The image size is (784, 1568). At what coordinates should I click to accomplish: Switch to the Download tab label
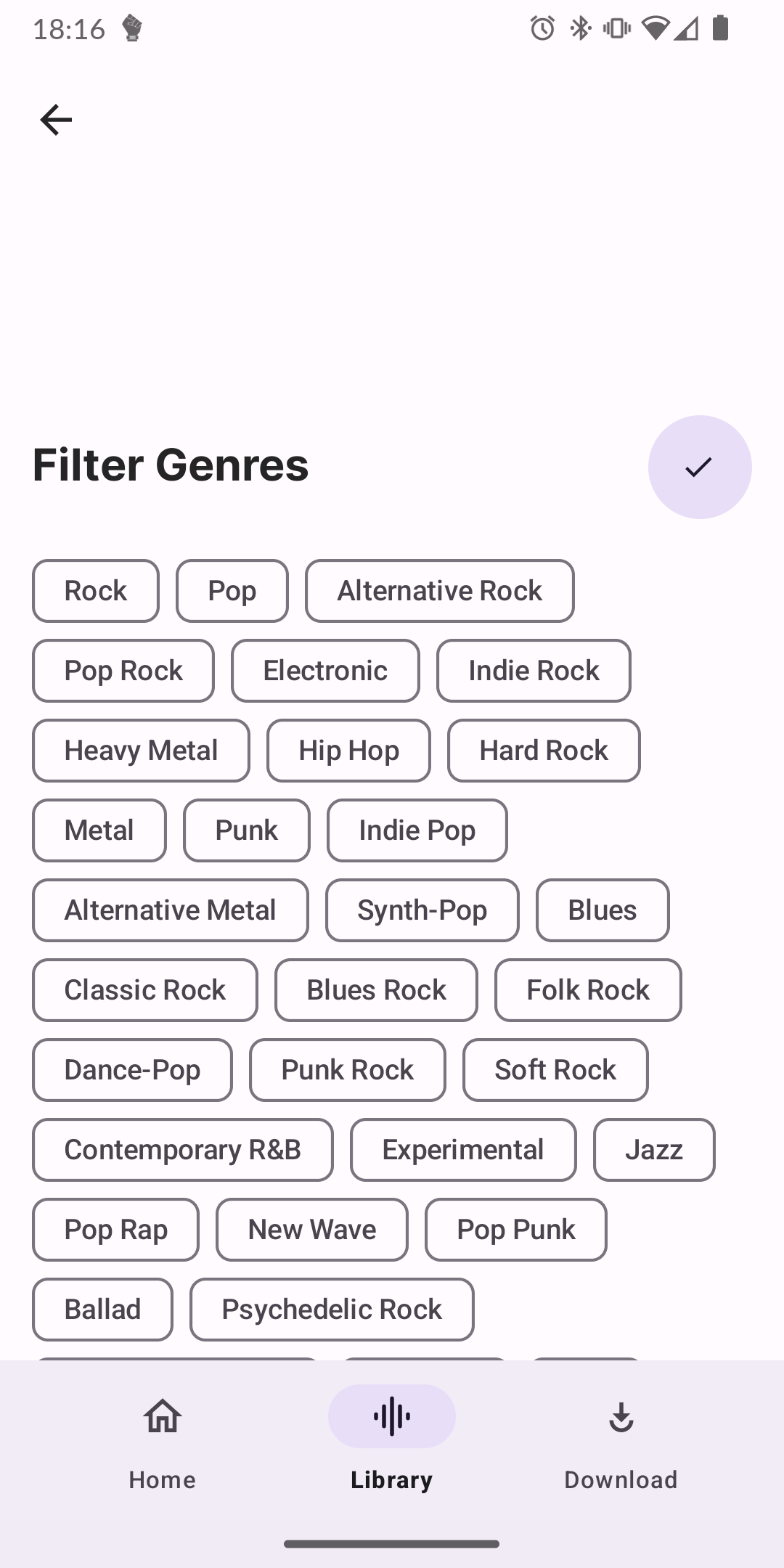(x=621, y=1479)
